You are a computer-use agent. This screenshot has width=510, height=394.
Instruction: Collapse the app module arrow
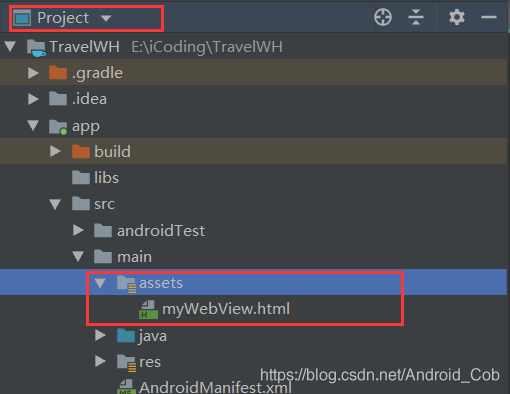(x=33, y=125)
